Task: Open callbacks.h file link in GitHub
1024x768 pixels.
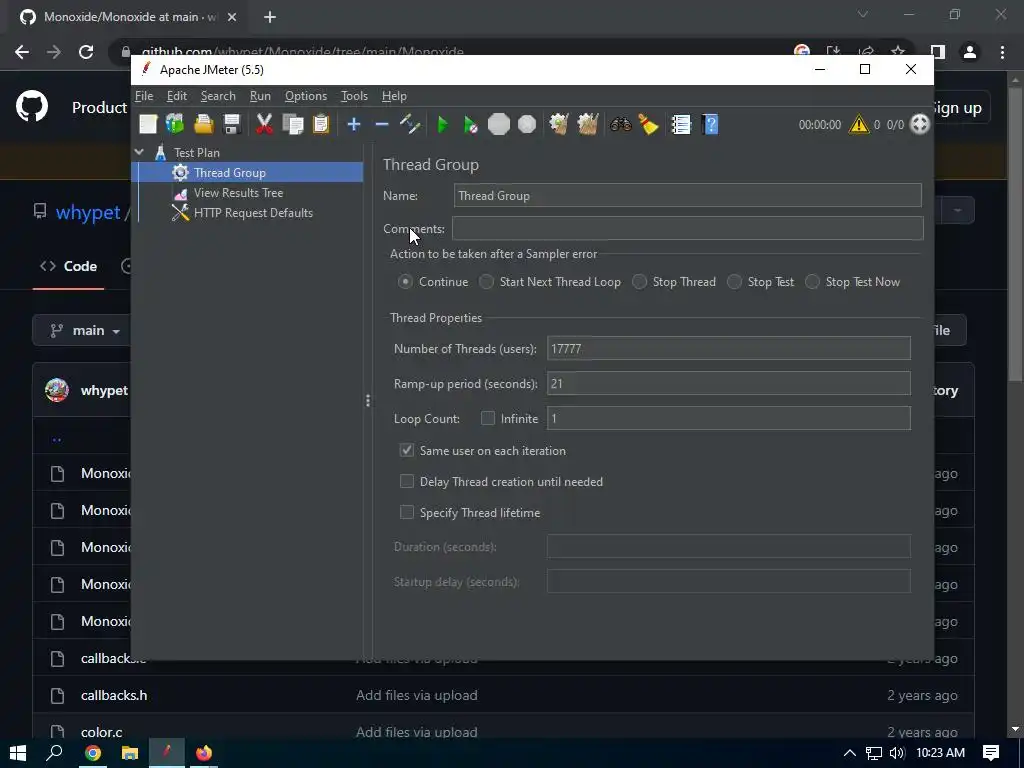Action: [x=114, y=696]
